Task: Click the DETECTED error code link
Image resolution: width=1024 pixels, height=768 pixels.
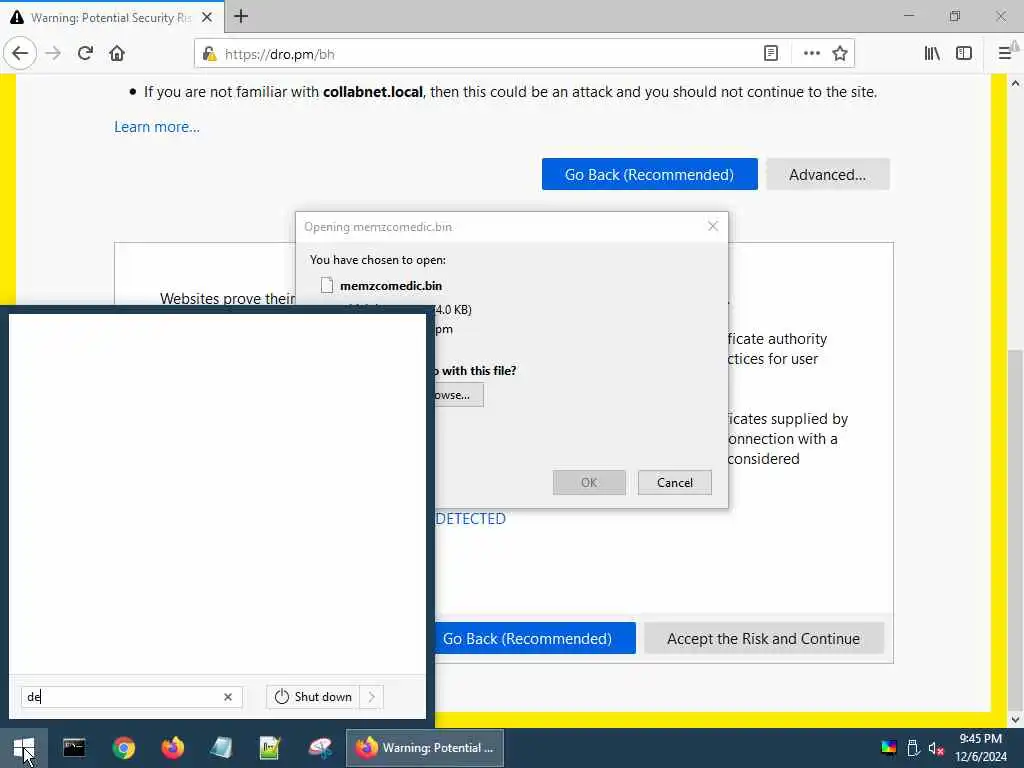Action: tap(470, 519)
